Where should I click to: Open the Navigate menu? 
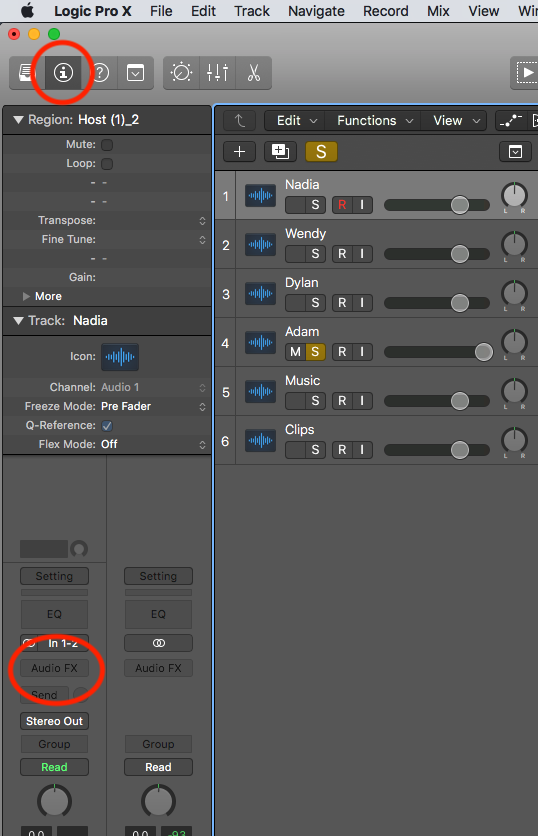(316, 11)
